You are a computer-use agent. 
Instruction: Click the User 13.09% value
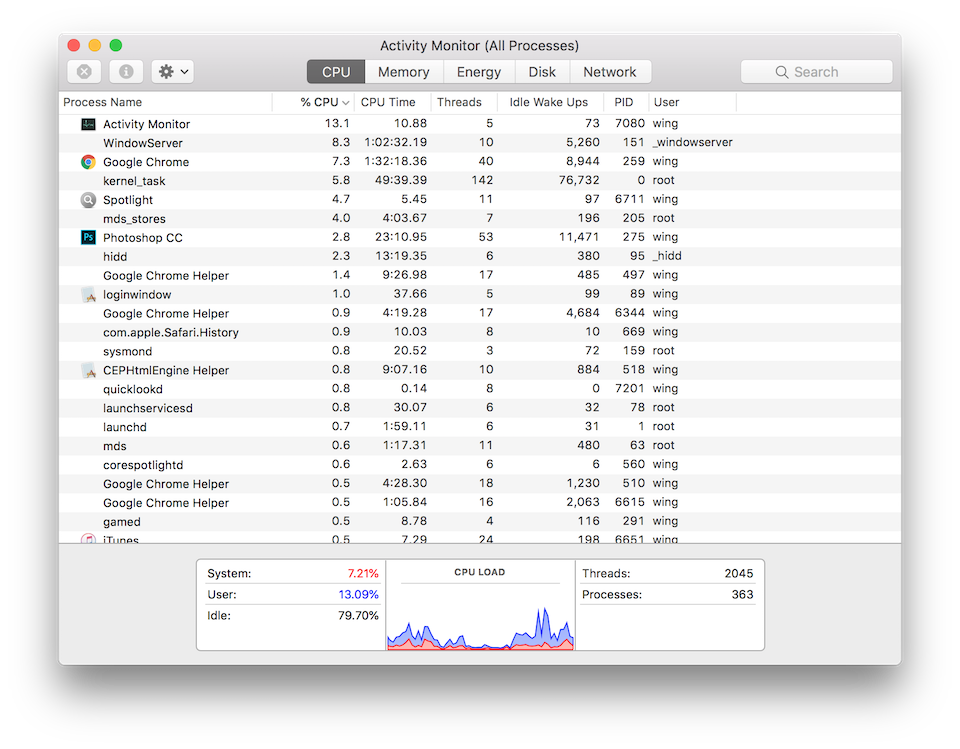359,595
